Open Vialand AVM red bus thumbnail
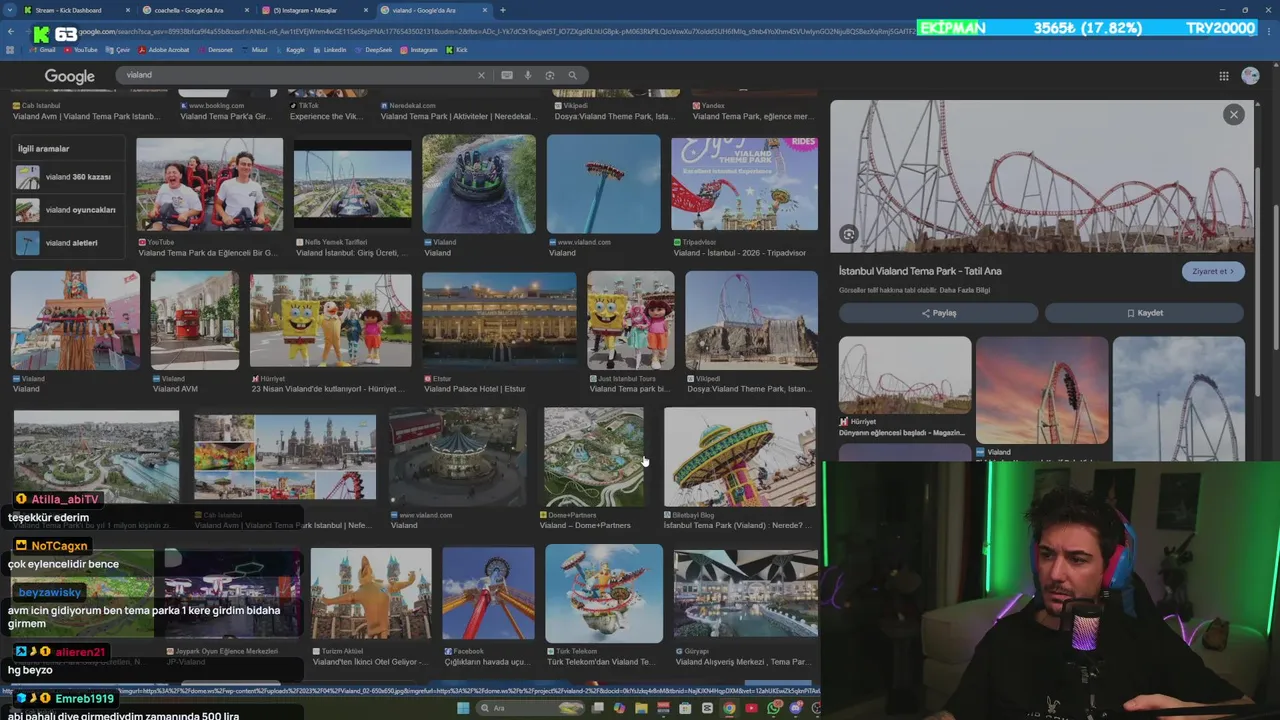This screenshot has width=1280, height=720. coord(195,320)
